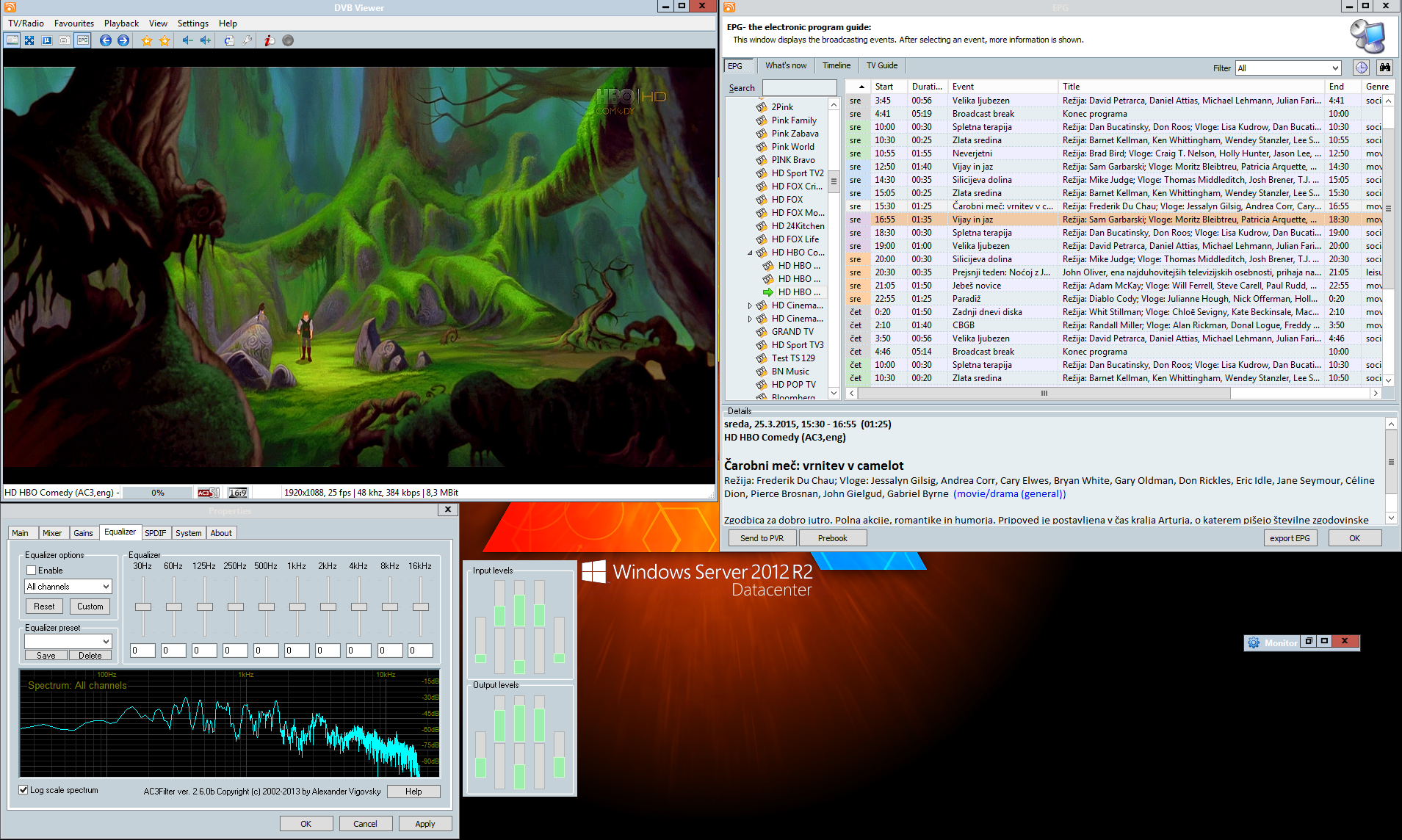Screen dimensions: 1402x840
Task: Adjust the 30Hz equalizer slider
Action: pyautogui.click(x=143, y=607)
